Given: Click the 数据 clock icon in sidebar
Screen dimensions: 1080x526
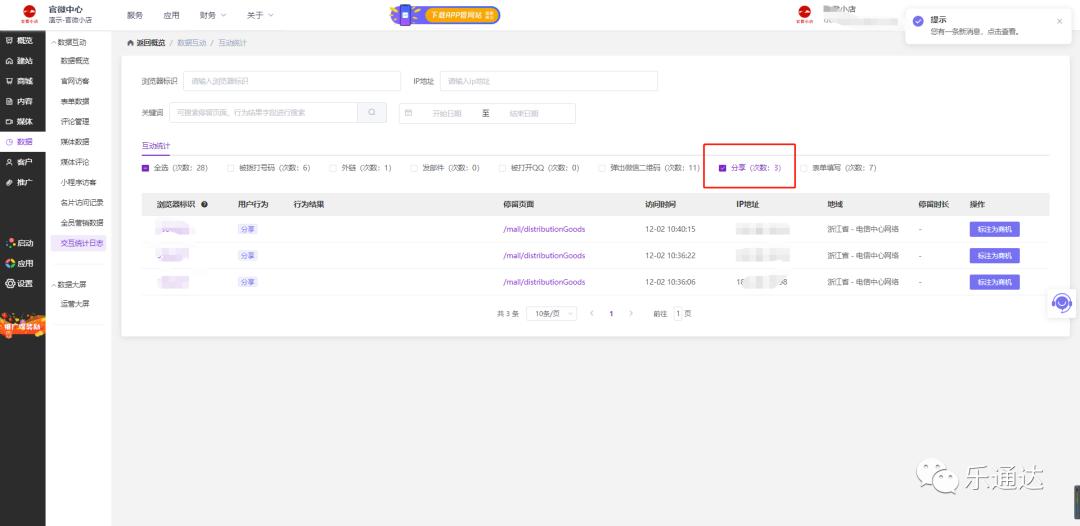Looking at the screenshot, I should point(10,142).
